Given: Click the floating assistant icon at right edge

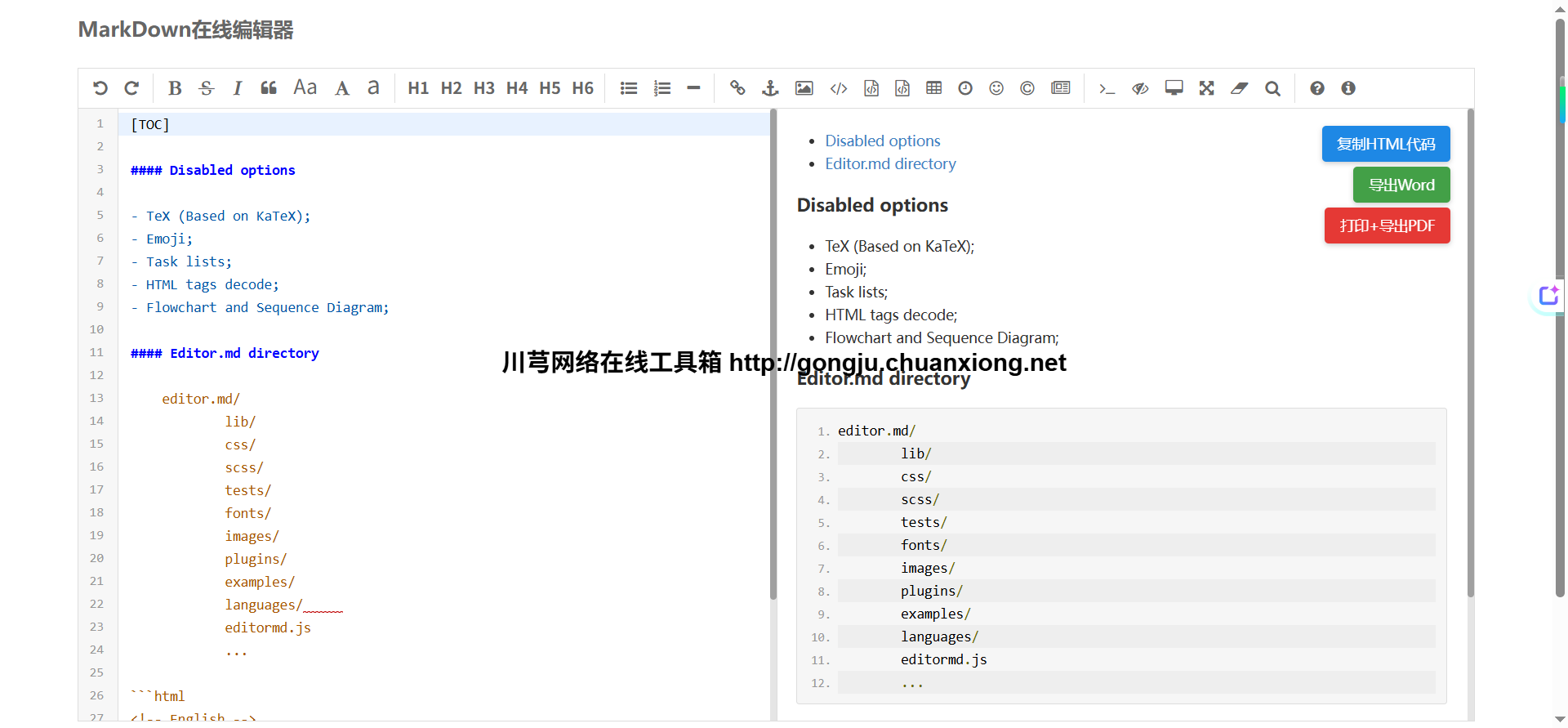Looking at the screenshot, I should [1548, 296].
